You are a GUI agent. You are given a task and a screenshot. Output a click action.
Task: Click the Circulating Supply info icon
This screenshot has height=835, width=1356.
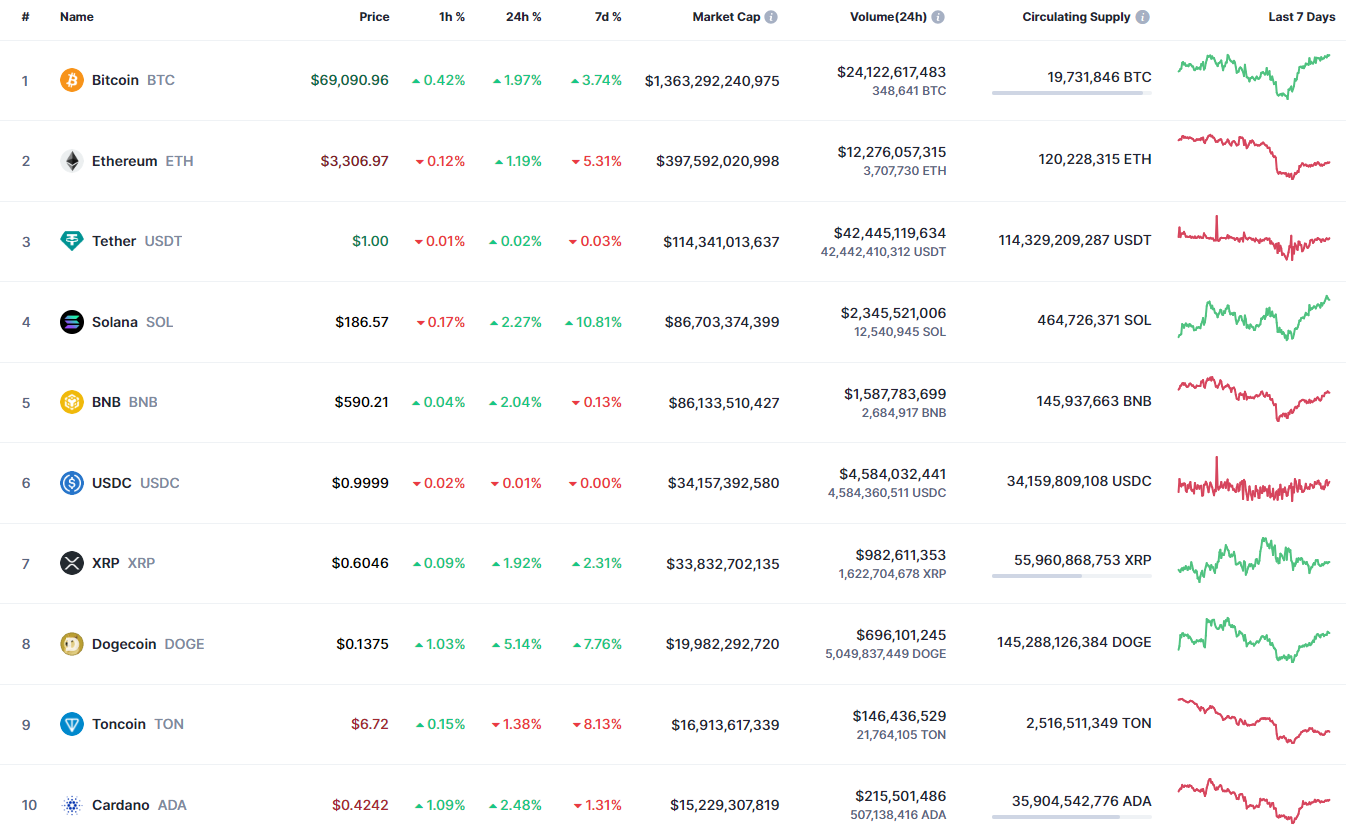pos(1142,17)
